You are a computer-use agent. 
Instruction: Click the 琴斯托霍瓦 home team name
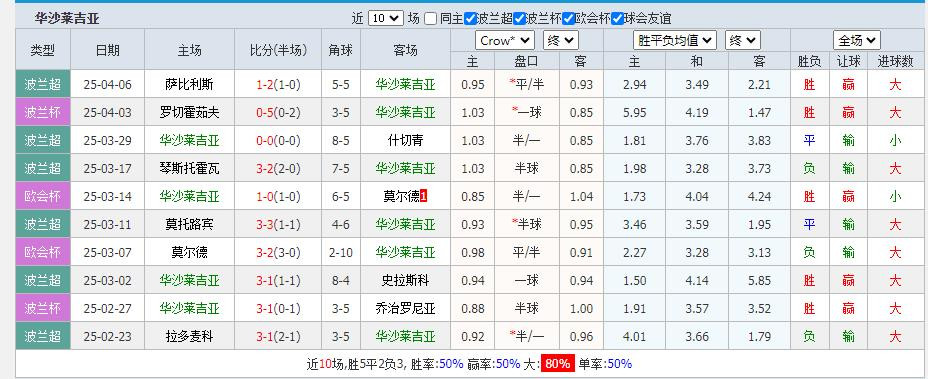coord(189,169)
